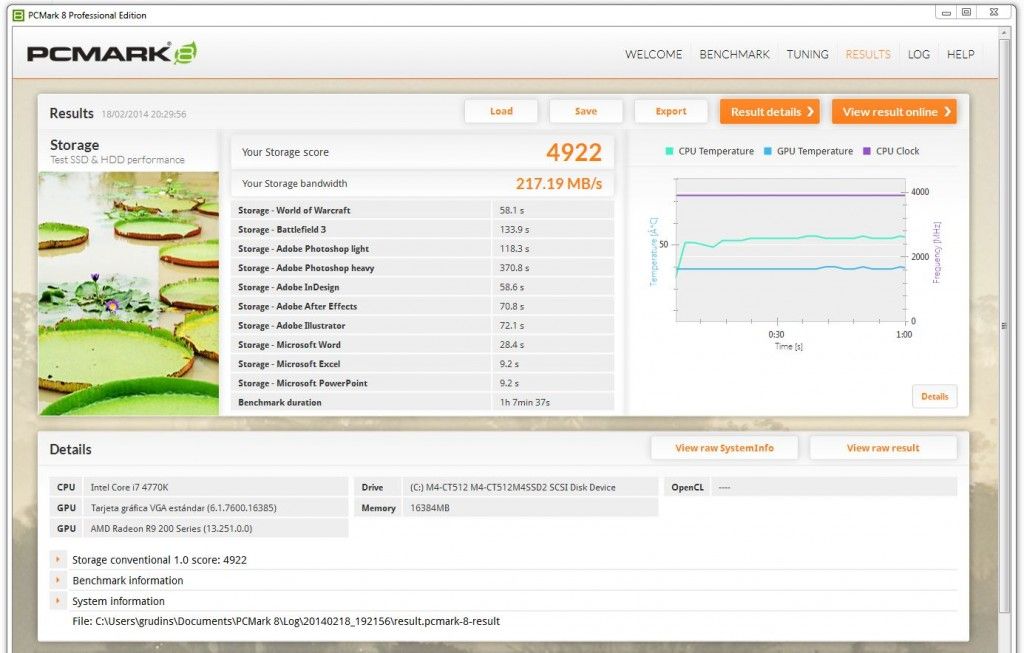Click the Benchmark duration row
The width and height of the screenshot is (1024, 653).
[x=423, y=402]
